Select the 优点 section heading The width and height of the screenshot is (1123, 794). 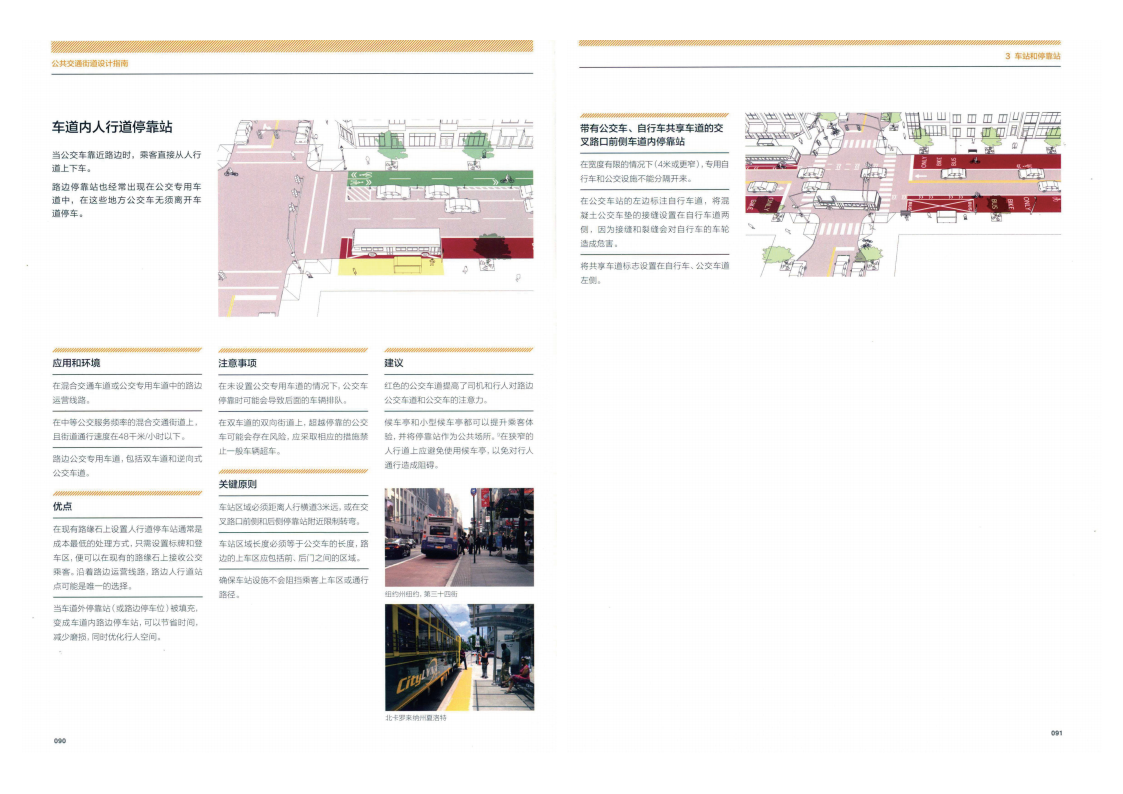[62, 506]
